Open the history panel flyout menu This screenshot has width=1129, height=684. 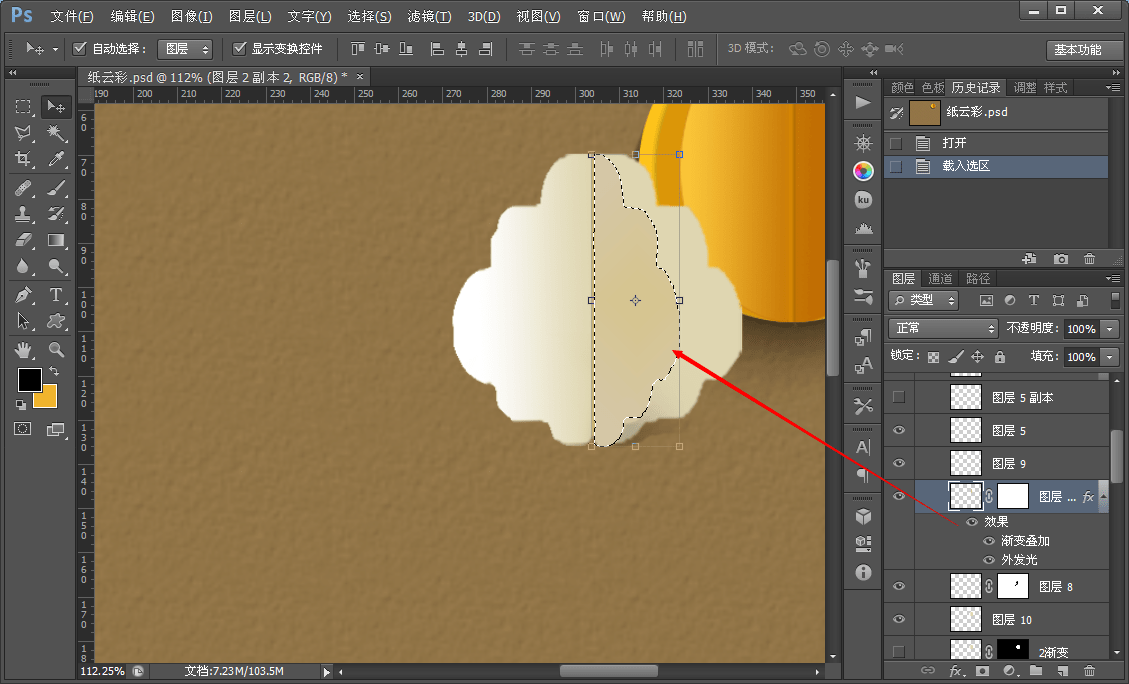(x=1113, y=87)
